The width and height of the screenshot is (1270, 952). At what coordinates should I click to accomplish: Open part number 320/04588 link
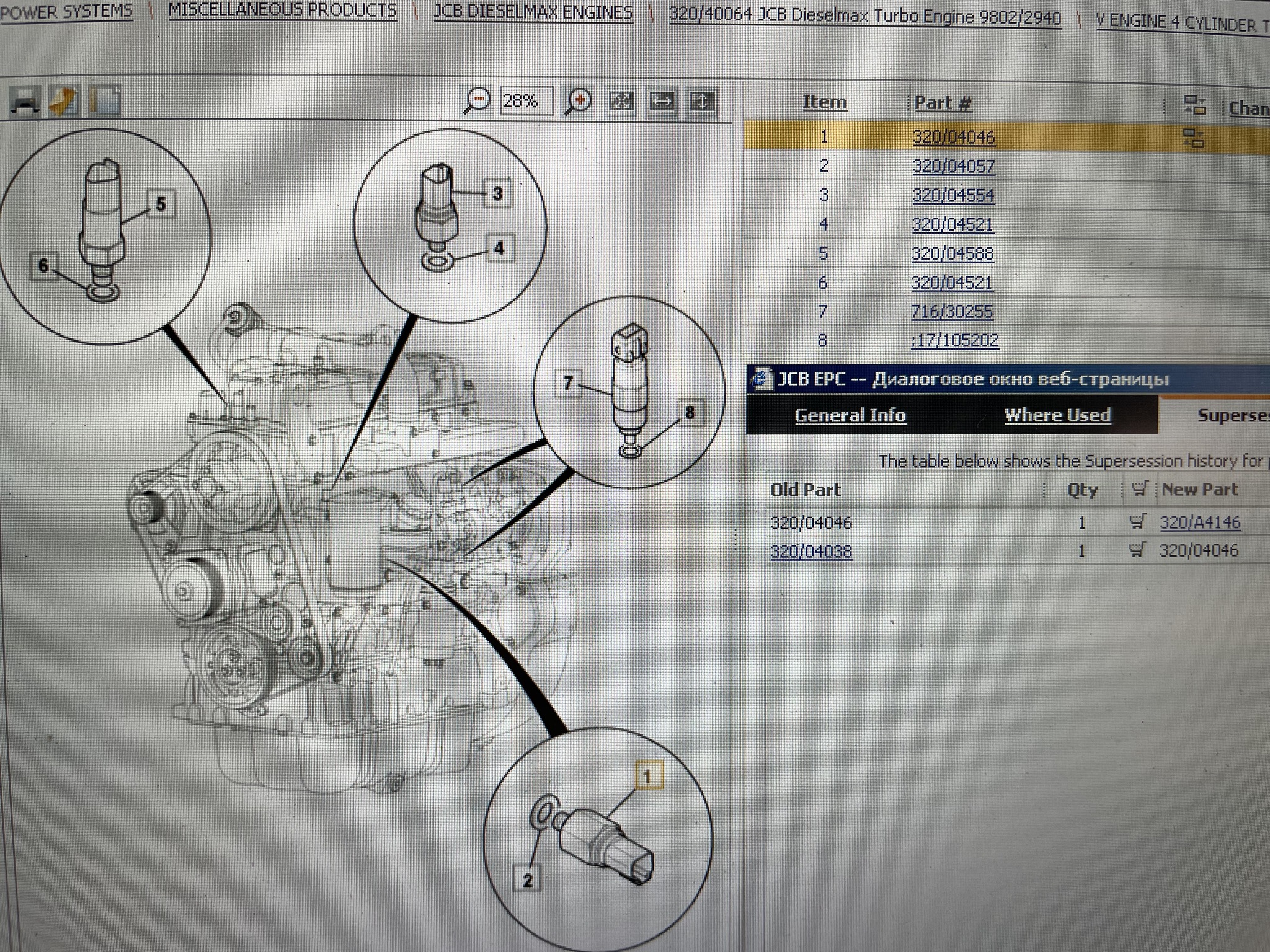(952, 253)
